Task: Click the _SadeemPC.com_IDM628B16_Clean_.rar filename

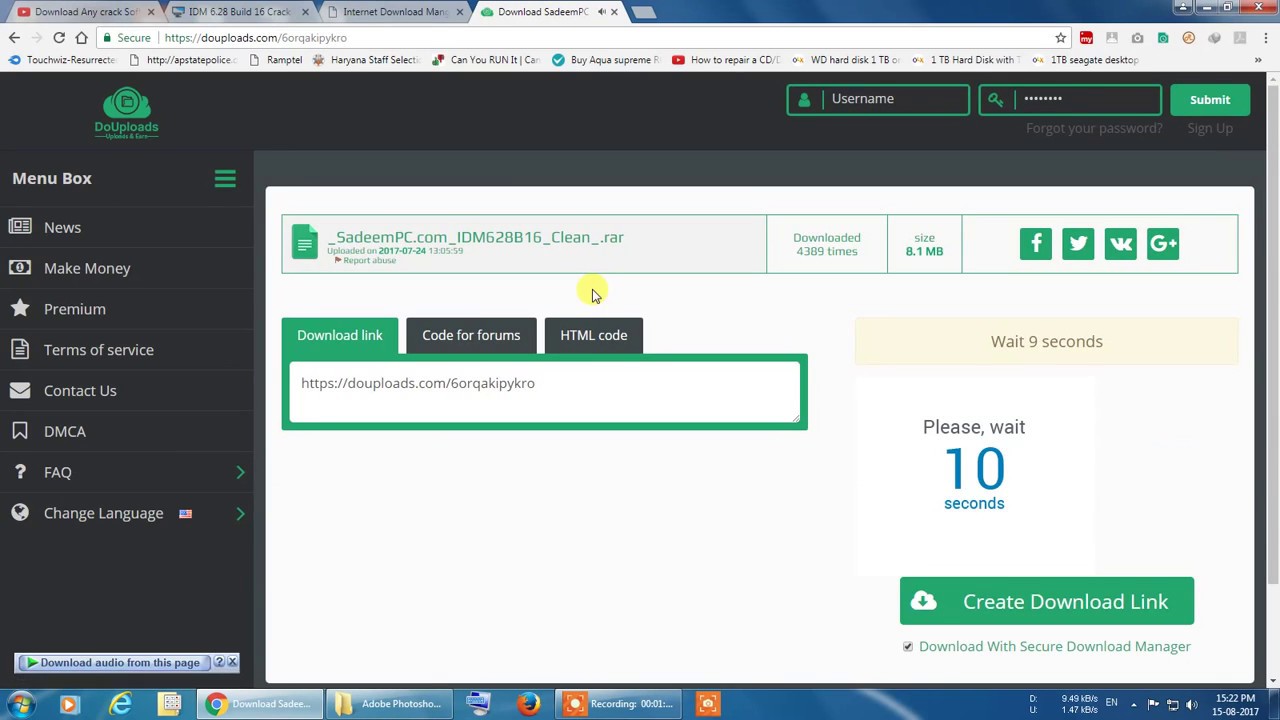Action: coord(475,237)
